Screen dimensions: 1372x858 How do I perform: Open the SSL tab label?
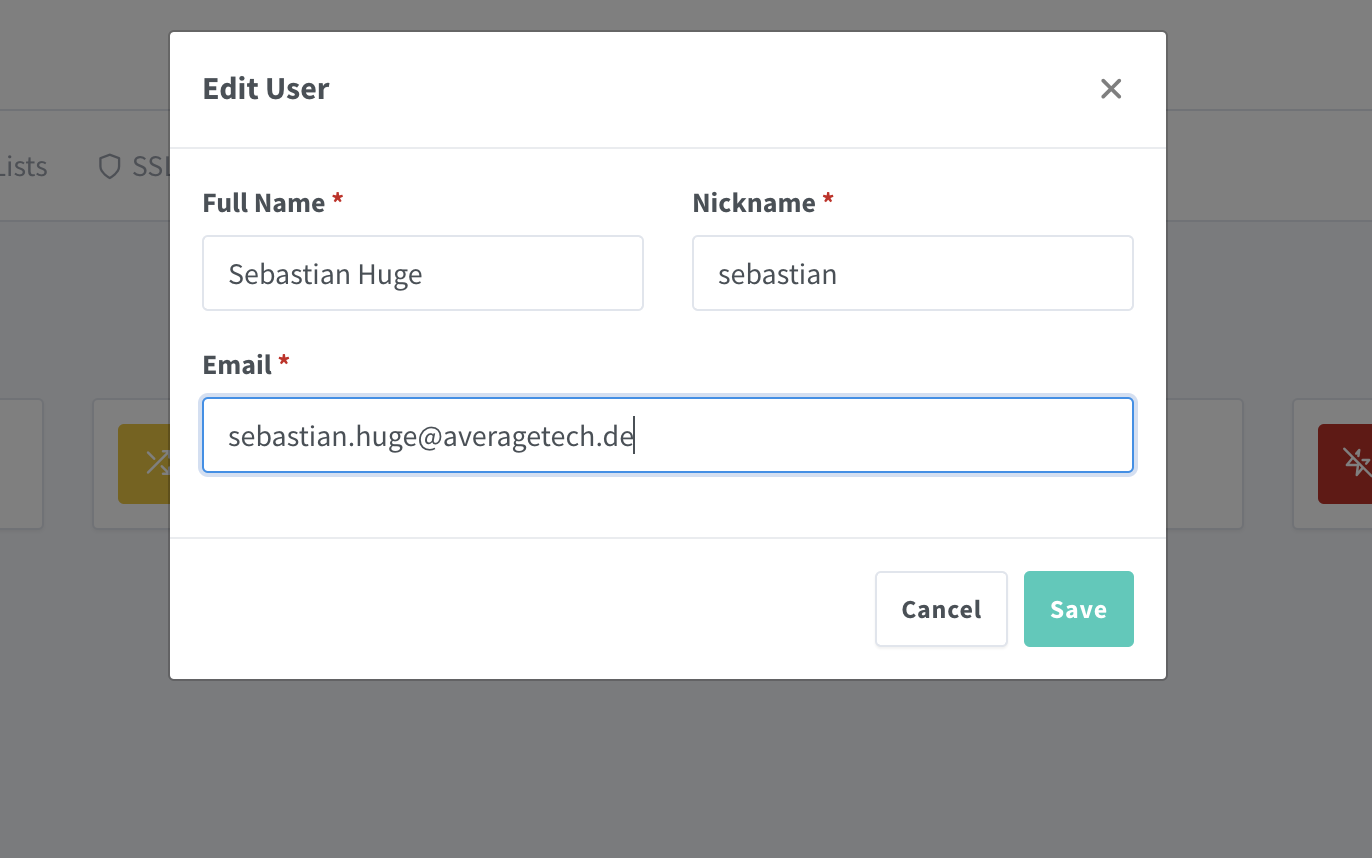coord(151,166)
